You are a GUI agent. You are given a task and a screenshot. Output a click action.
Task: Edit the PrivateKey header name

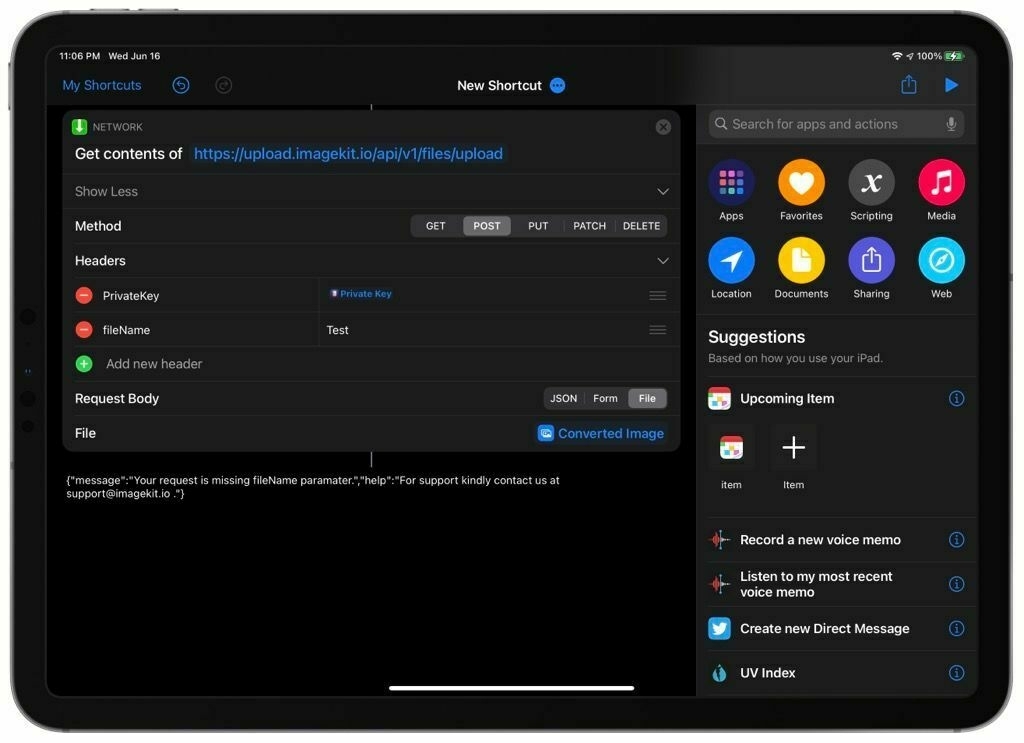(x=131, y=296)
